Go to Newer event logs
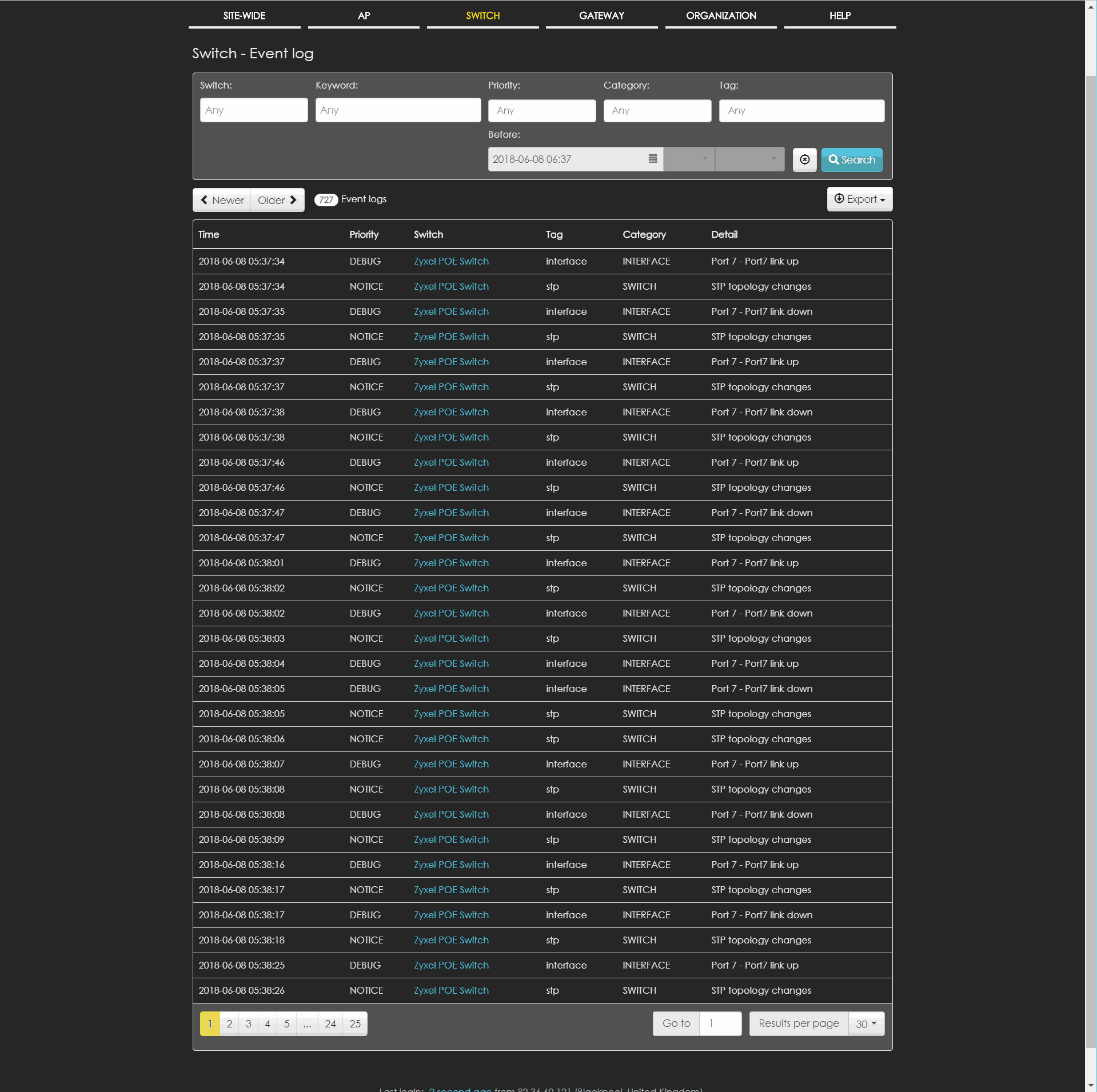 [222, 200]
